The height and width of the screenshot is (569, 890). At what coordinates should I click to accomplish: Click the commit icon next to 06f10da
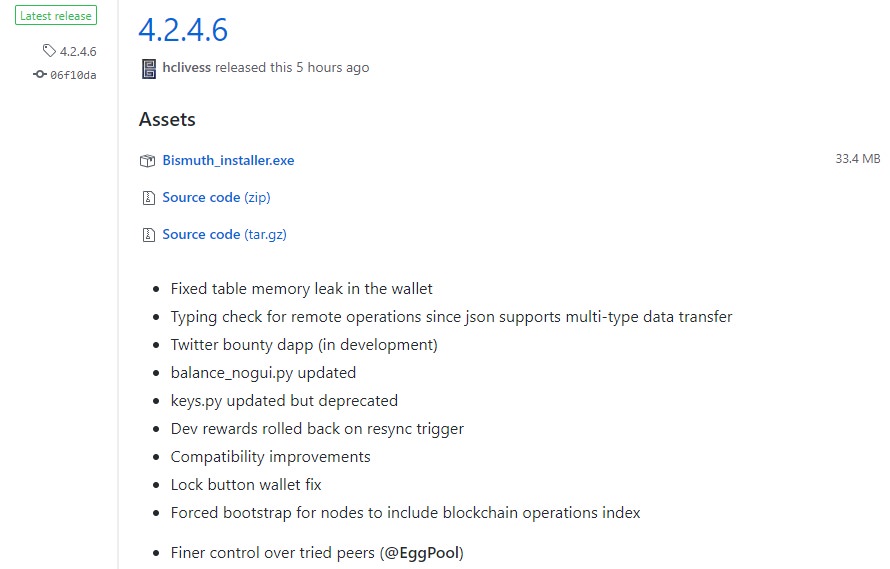pos(40,74)
